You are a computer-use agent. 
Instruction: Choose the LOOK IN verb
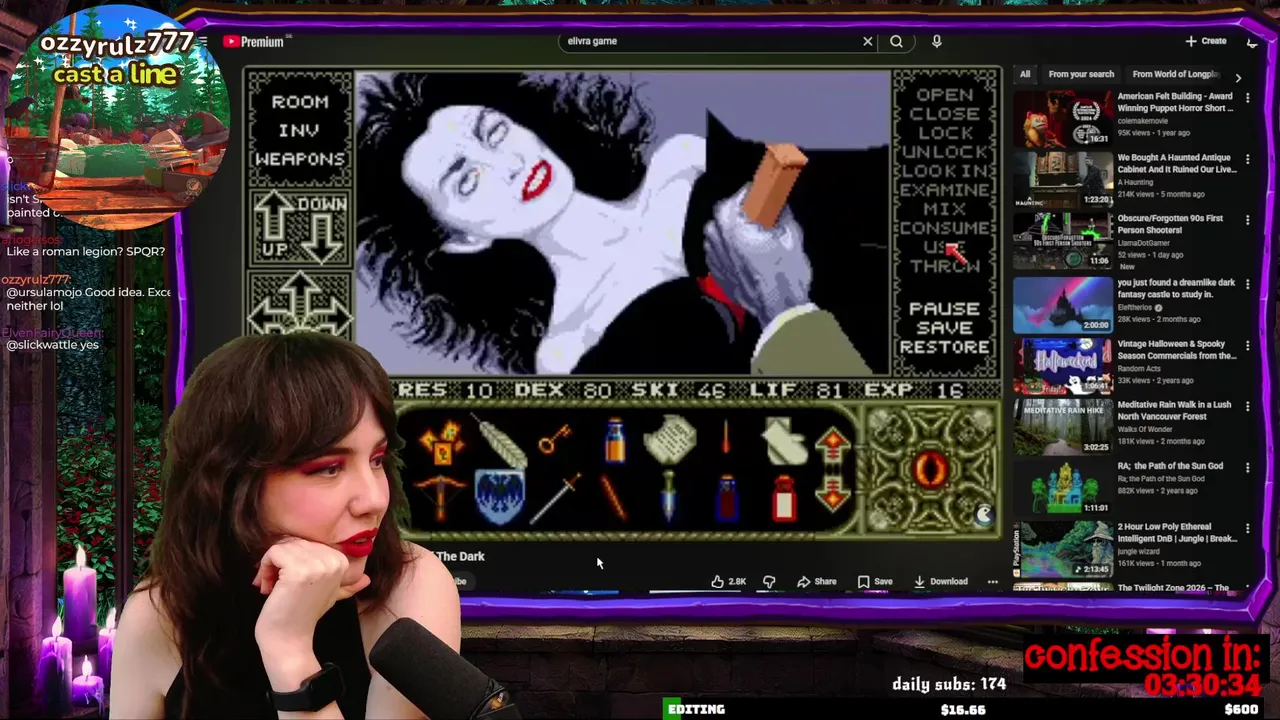click(944, 171)
